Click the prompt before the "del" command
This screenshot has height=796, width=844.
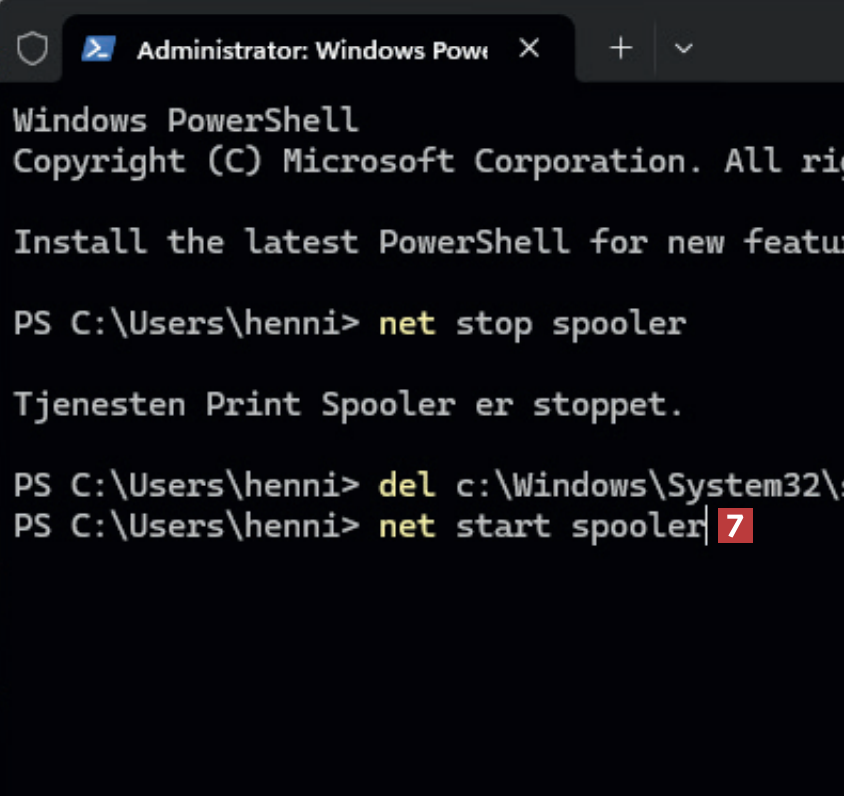tap(186, 486)
